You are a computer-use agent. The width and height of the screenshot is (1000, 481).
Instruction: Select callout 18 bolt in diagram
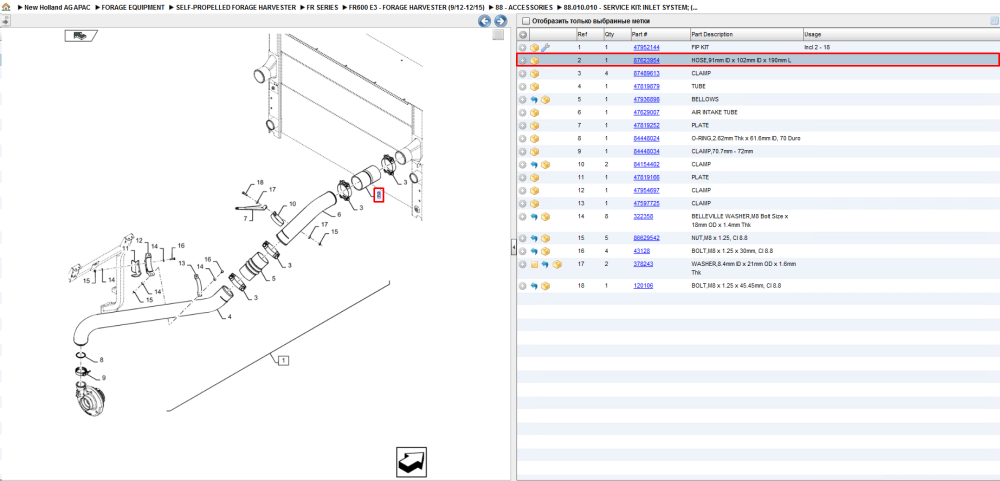[260, 183]
